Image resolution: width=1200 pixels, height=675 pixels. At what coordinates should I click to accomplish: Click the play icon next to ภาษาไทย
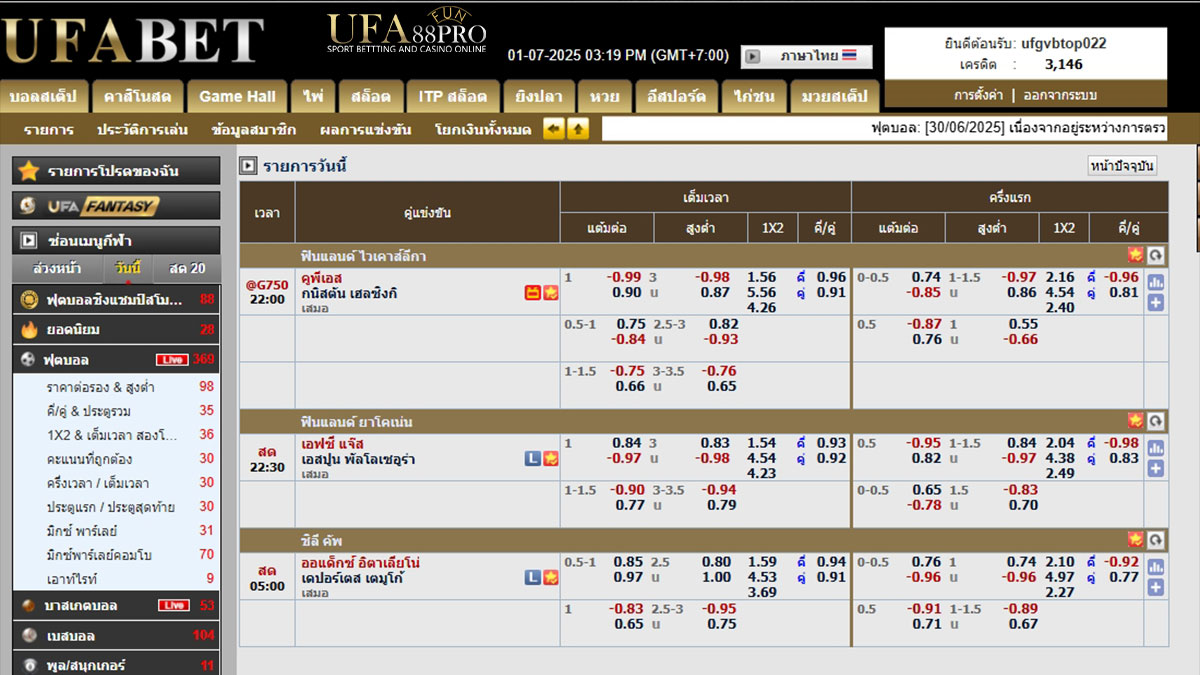point(753,57)
